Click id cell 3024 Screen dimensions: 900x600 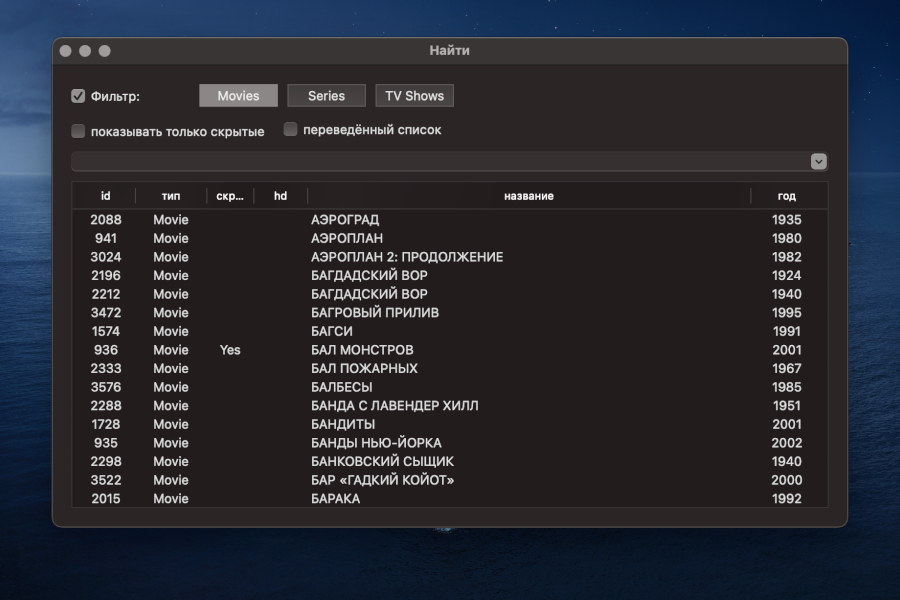(106, 257)
